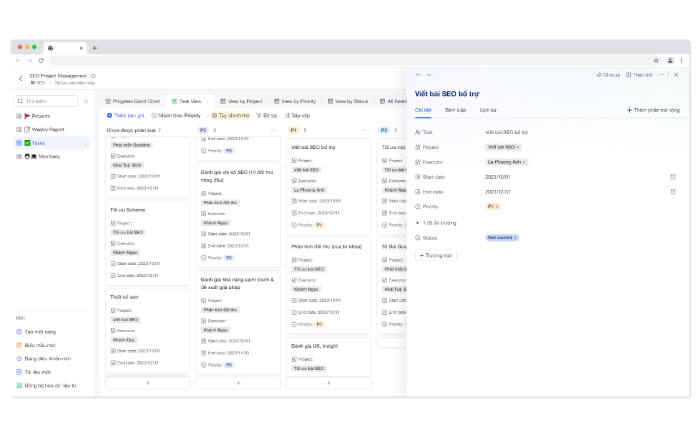Screen dimensions: 700x436
Task: Close the task detail panel
Action: (677, 74)
